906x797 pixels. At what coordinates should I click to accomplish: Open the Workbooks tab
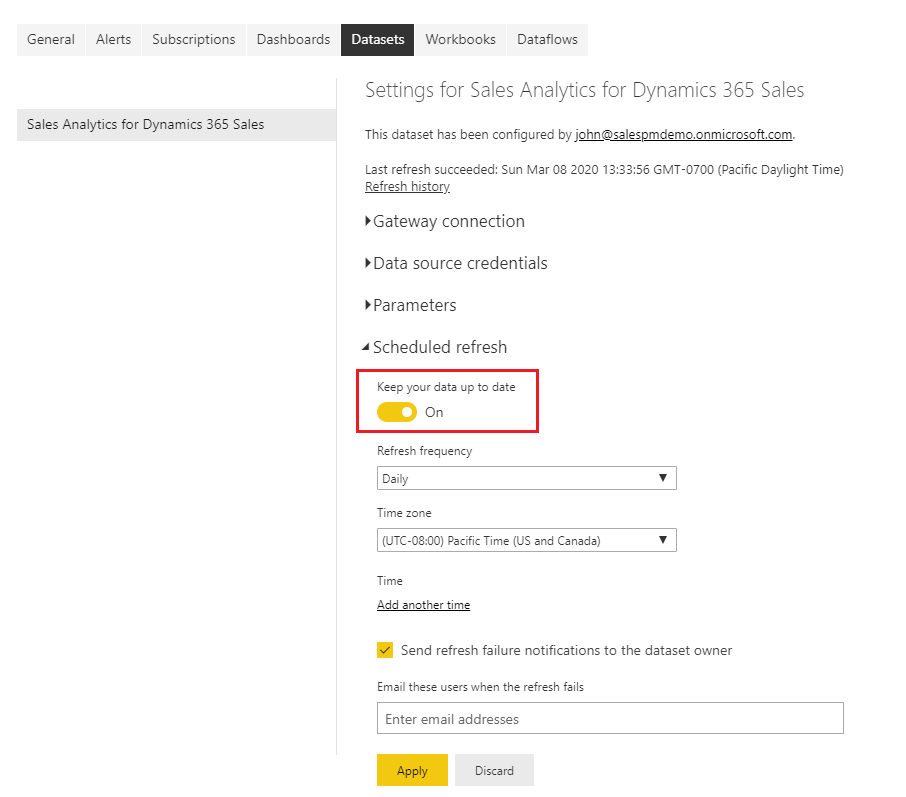pos(461,39)
